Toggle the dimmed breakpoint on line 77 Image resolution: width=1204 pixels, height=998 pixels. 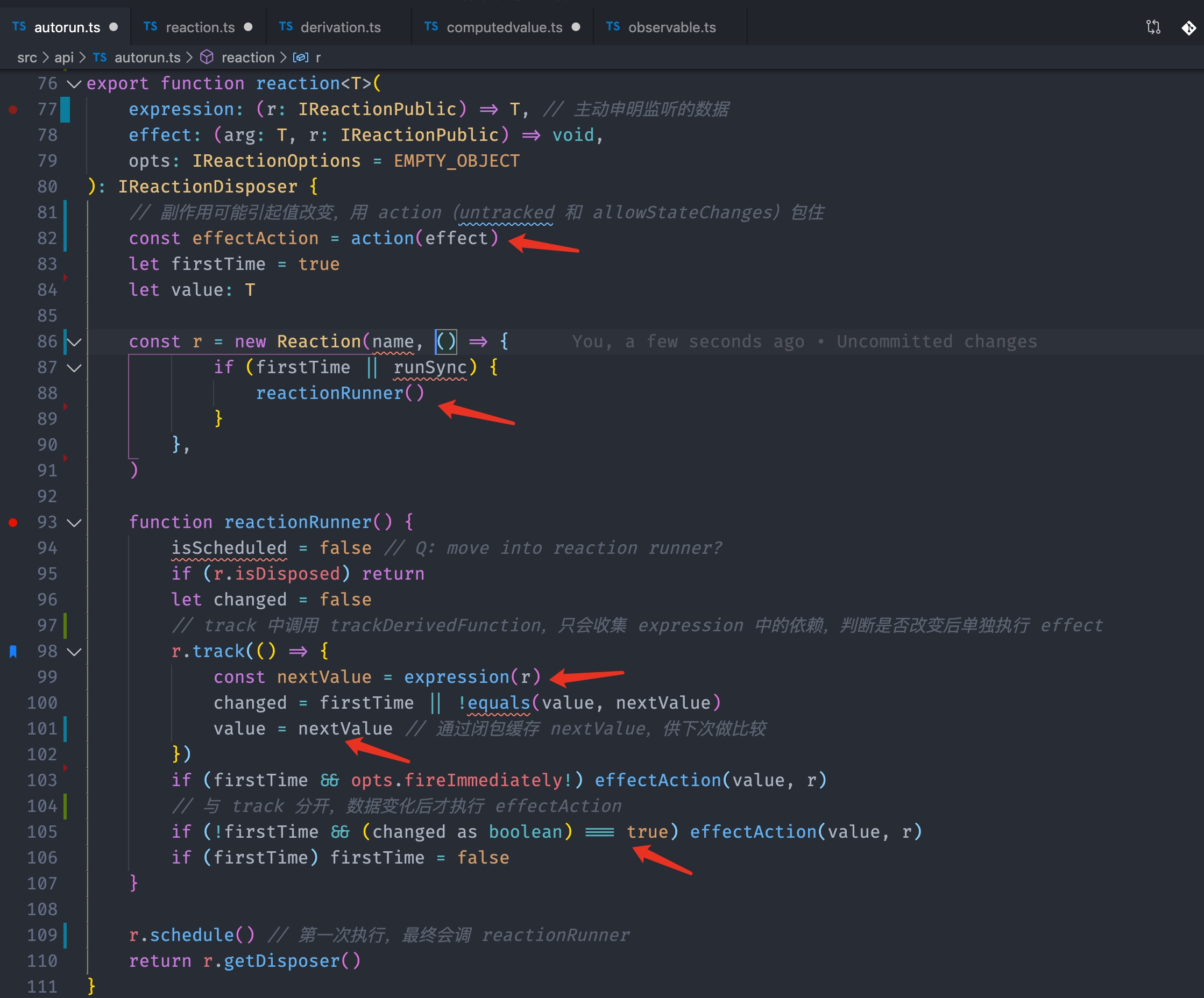click(13, 109)
